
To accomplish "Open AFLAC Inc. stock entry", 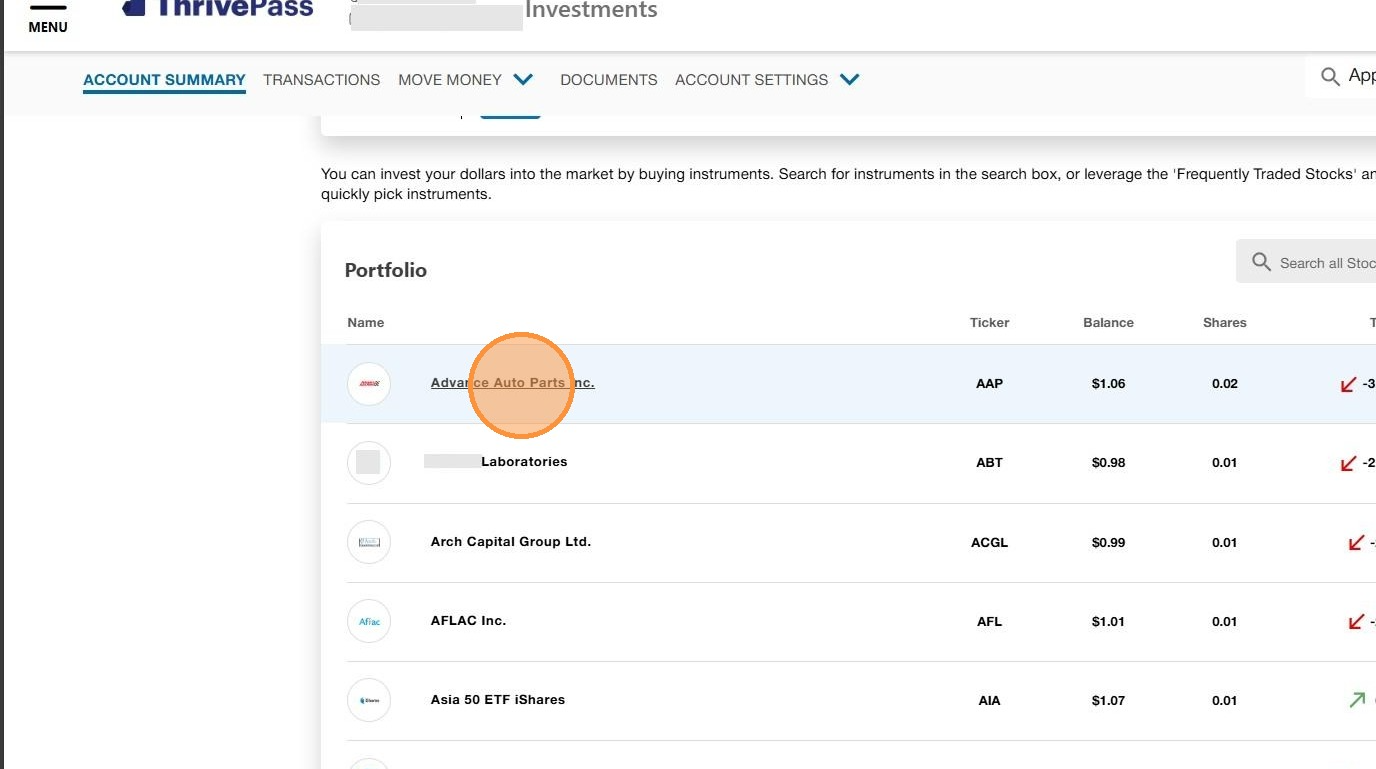I will [x=468, y=621].
